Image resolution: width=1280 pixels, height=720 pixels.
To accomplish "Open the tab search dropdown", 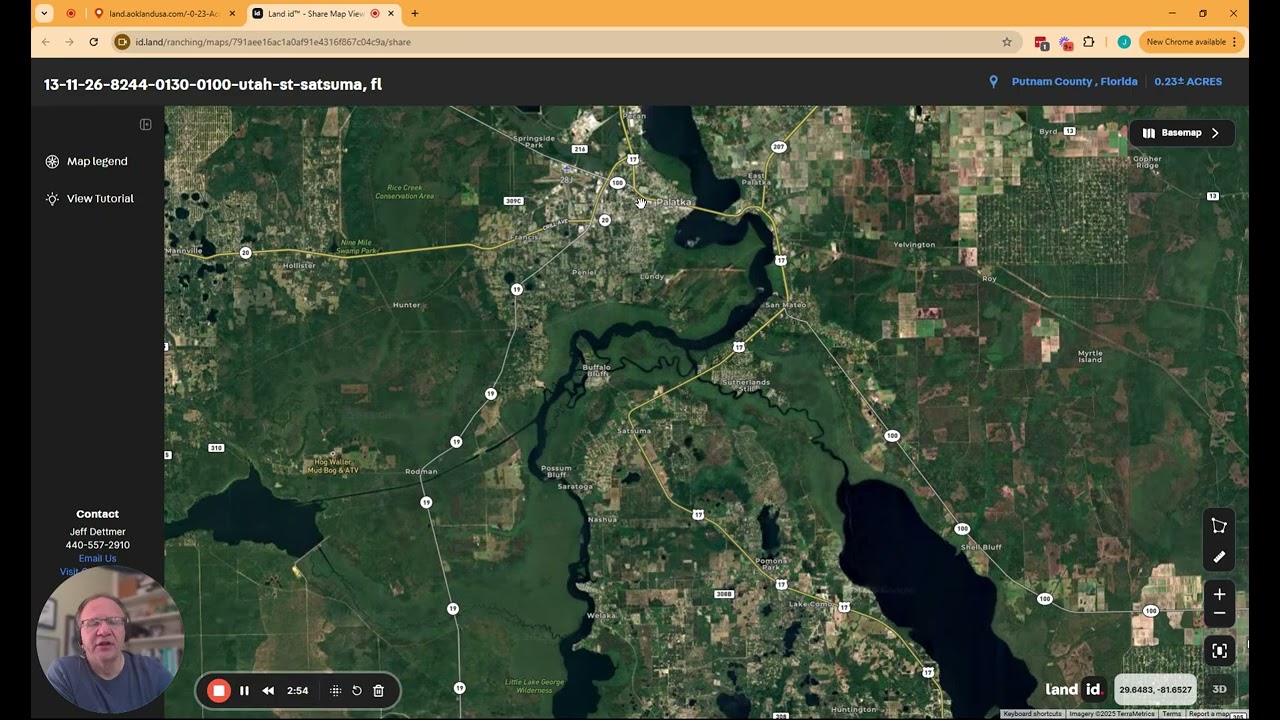I will click(x=44, y=14).
